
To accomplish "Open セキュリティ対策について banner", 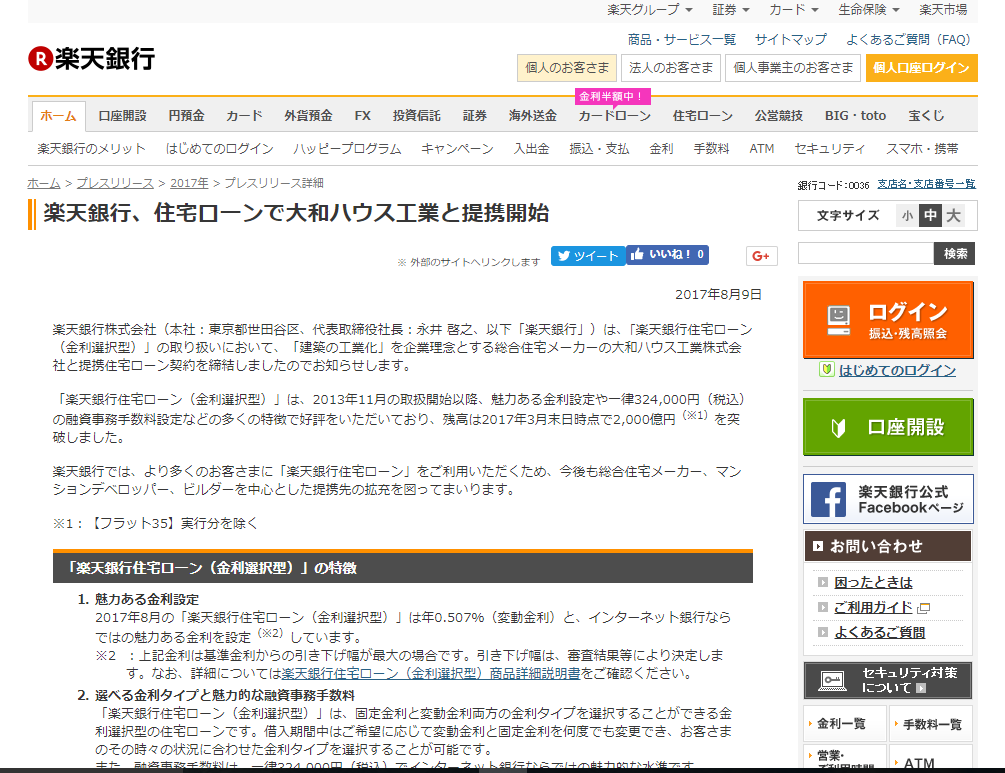I will tap(888, 680).
